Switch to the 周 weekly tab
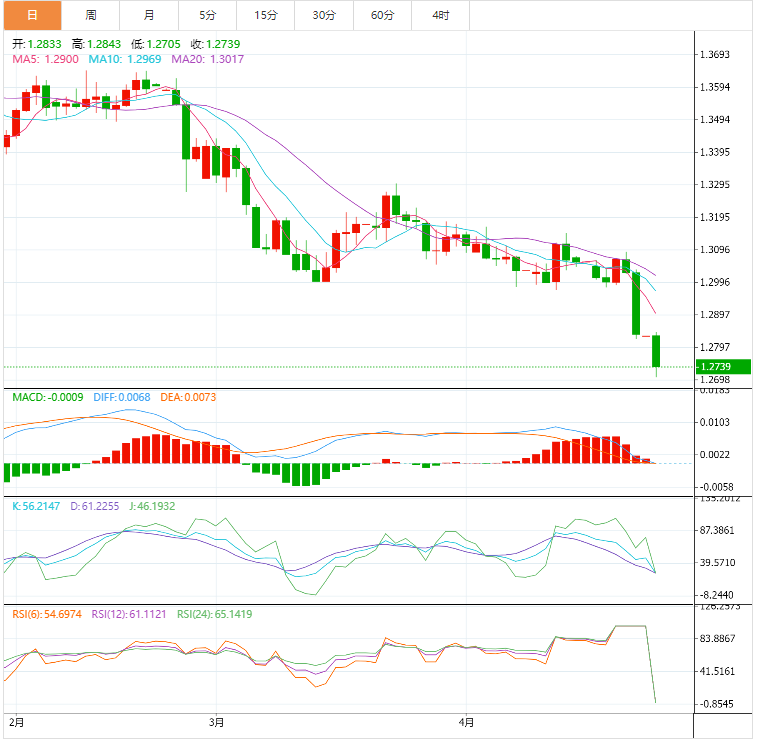757x743 pixels. click(x=90, y=15)
